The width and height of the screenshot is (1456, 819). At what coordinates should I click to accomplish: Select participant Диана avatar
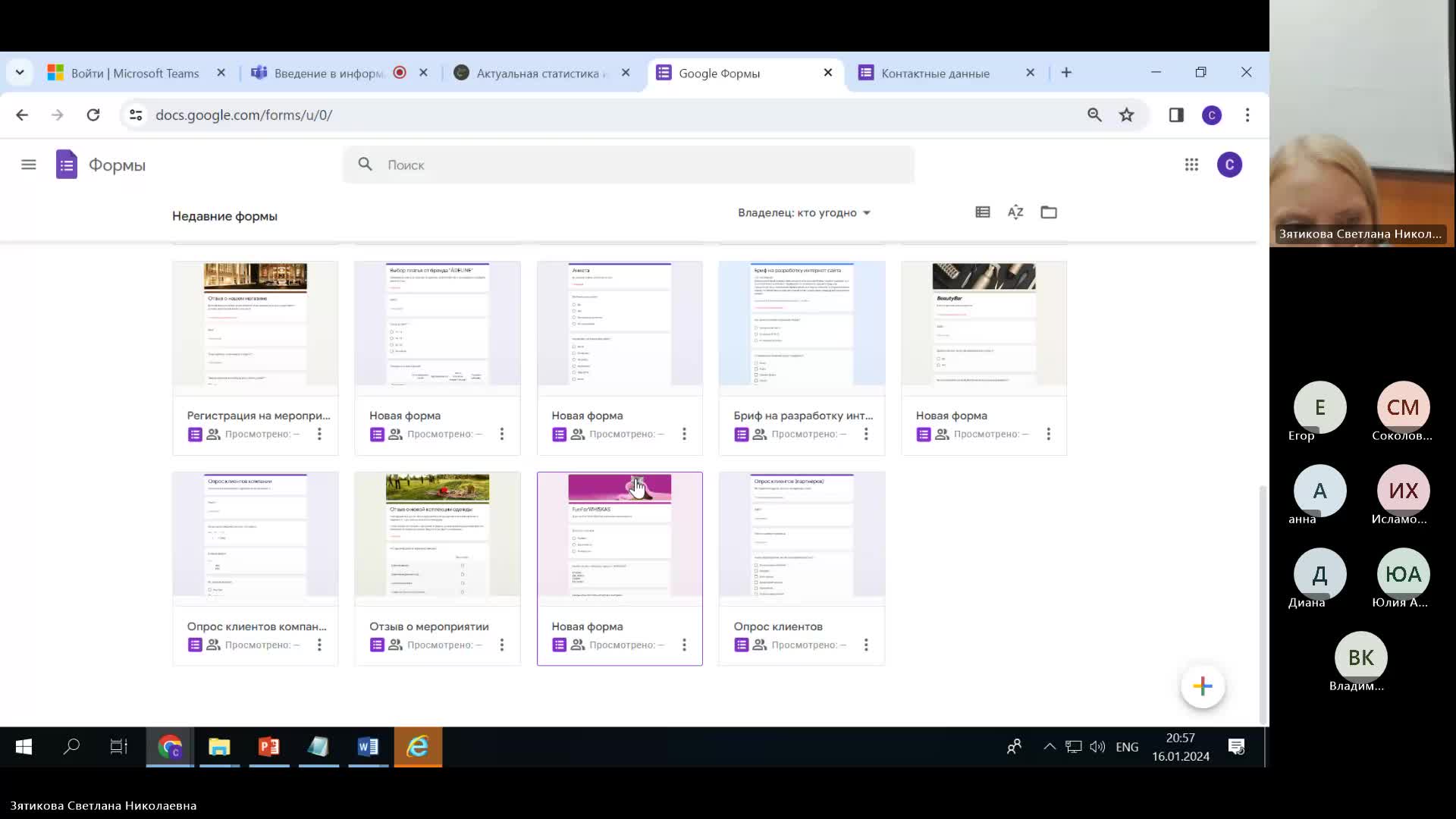coord(1320,574)
